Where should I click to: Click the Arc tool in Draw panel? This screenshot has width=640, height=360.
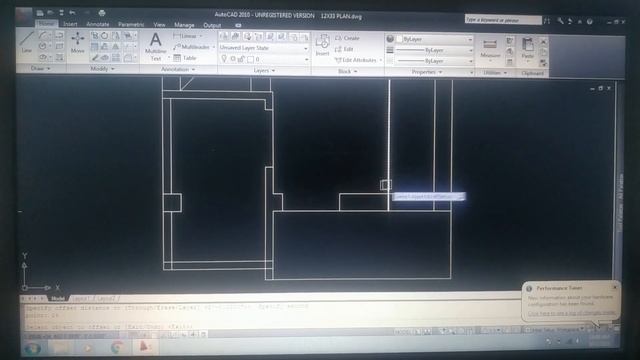[x=43, y=36]
